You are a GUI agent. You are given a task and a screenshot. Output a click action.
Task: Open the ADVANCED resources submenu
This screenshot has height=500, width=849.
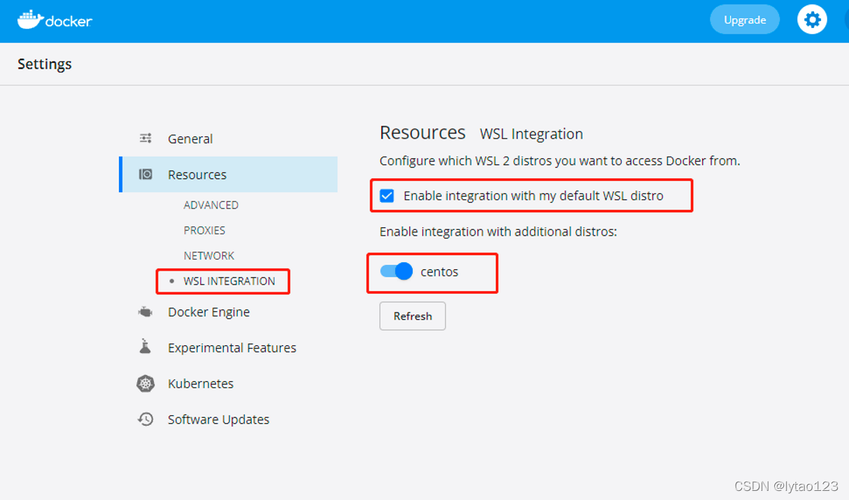coord(211,205)
